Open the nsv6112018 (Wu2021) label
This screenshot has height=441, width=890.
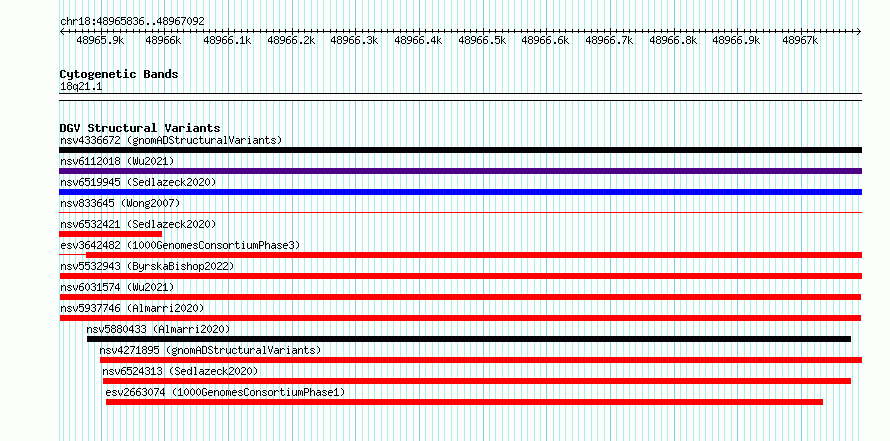coord(117,161)
